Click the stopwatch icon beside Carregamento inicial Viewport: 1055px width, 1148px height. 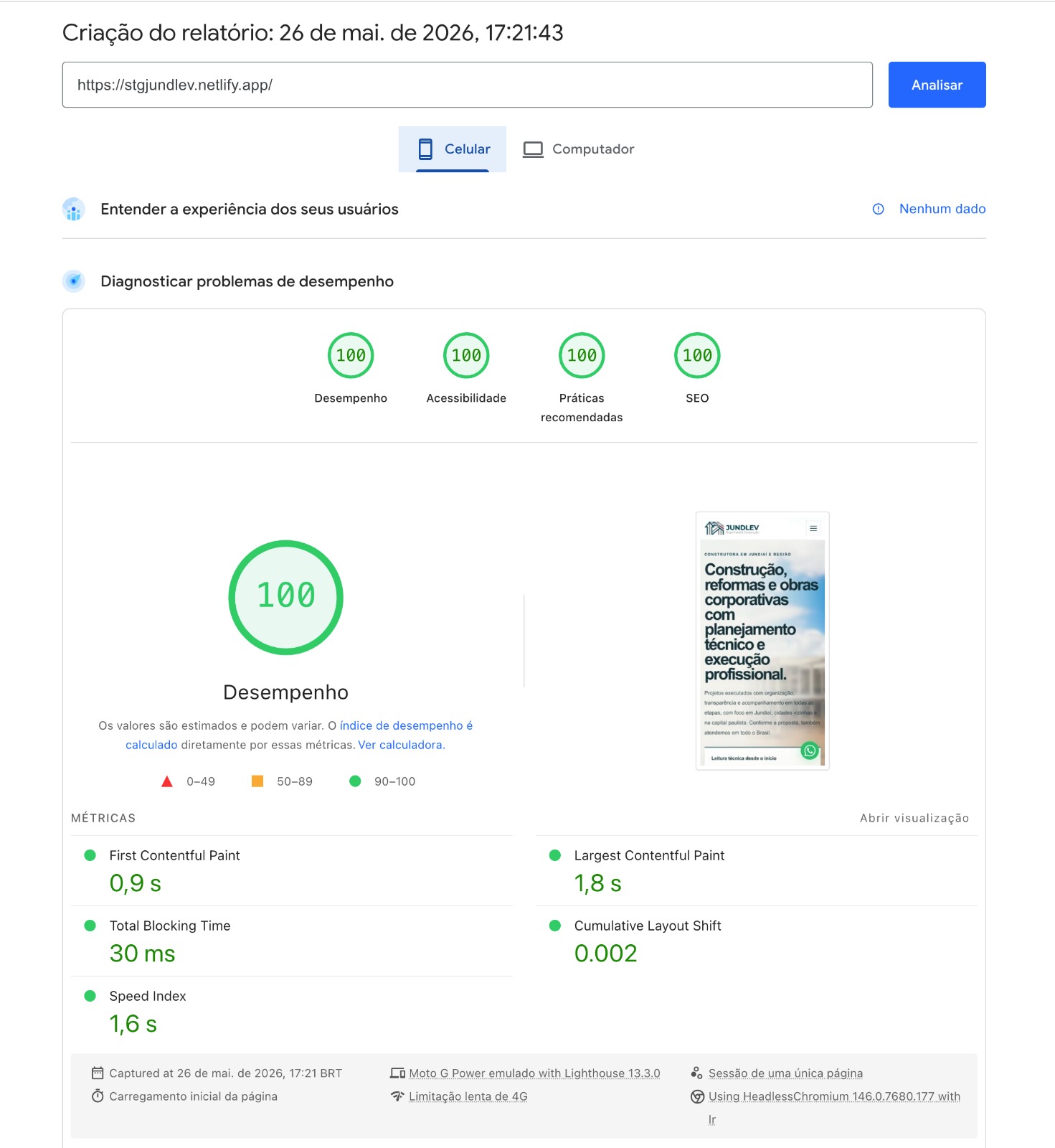98,1096
